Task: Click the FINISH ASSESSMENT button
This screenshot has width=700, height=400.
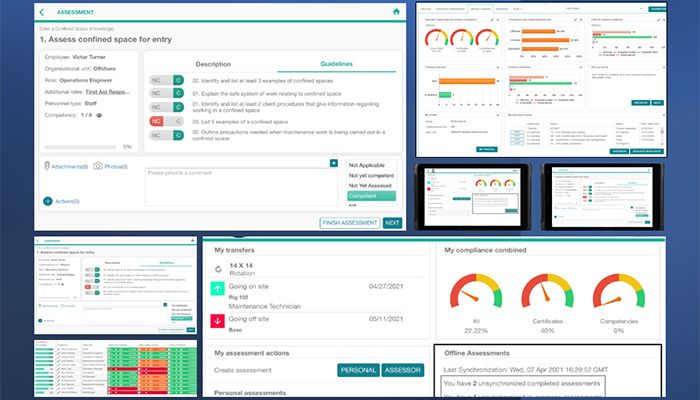Action: [x=350, y=223]
